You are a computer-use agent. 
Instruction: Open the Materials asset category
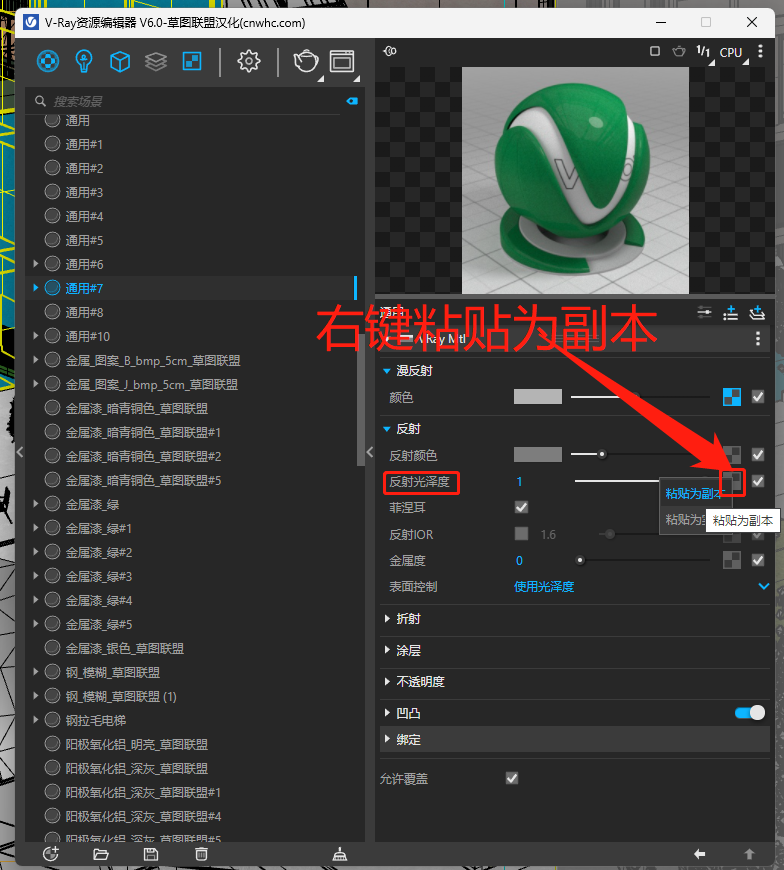48,61
